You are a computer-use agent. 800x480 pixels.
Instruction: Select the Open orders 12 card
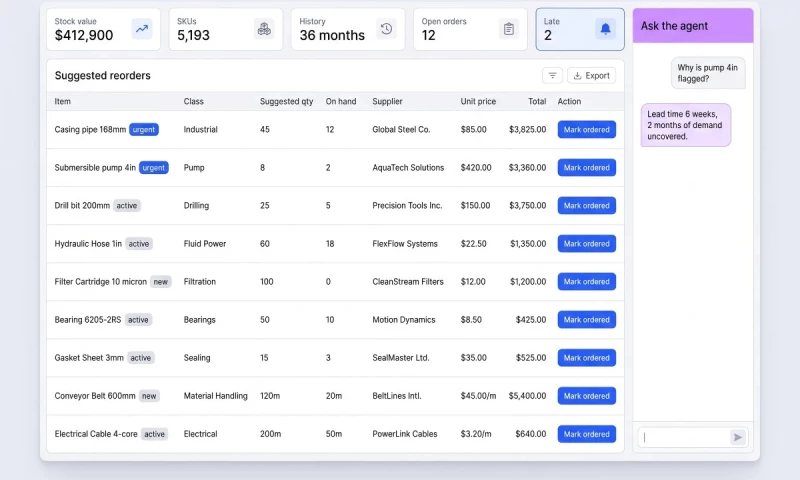click(470, 29)
